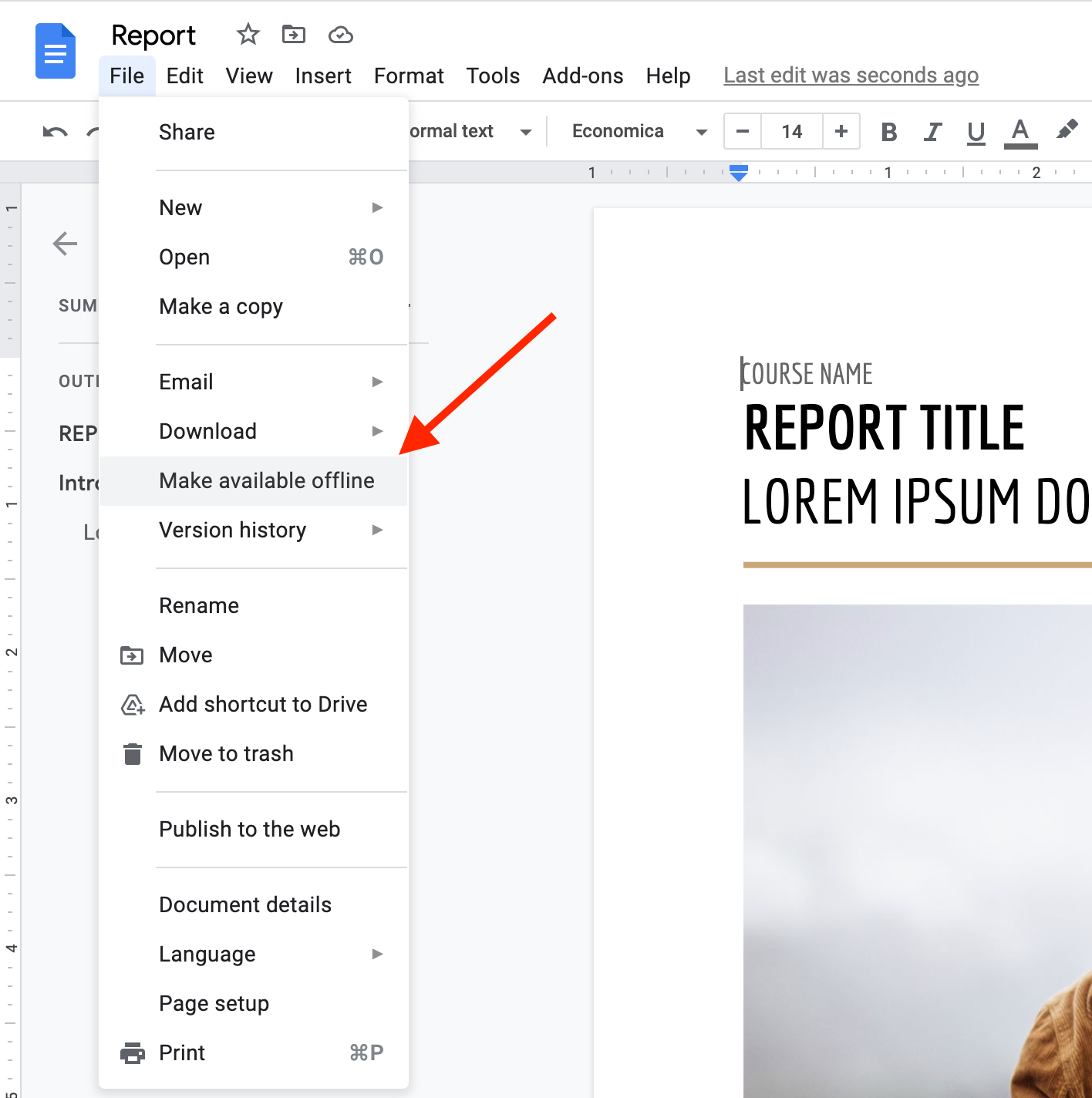
Task: Click the move-to-folder icon beside title
Action: [x=294, y=35]
